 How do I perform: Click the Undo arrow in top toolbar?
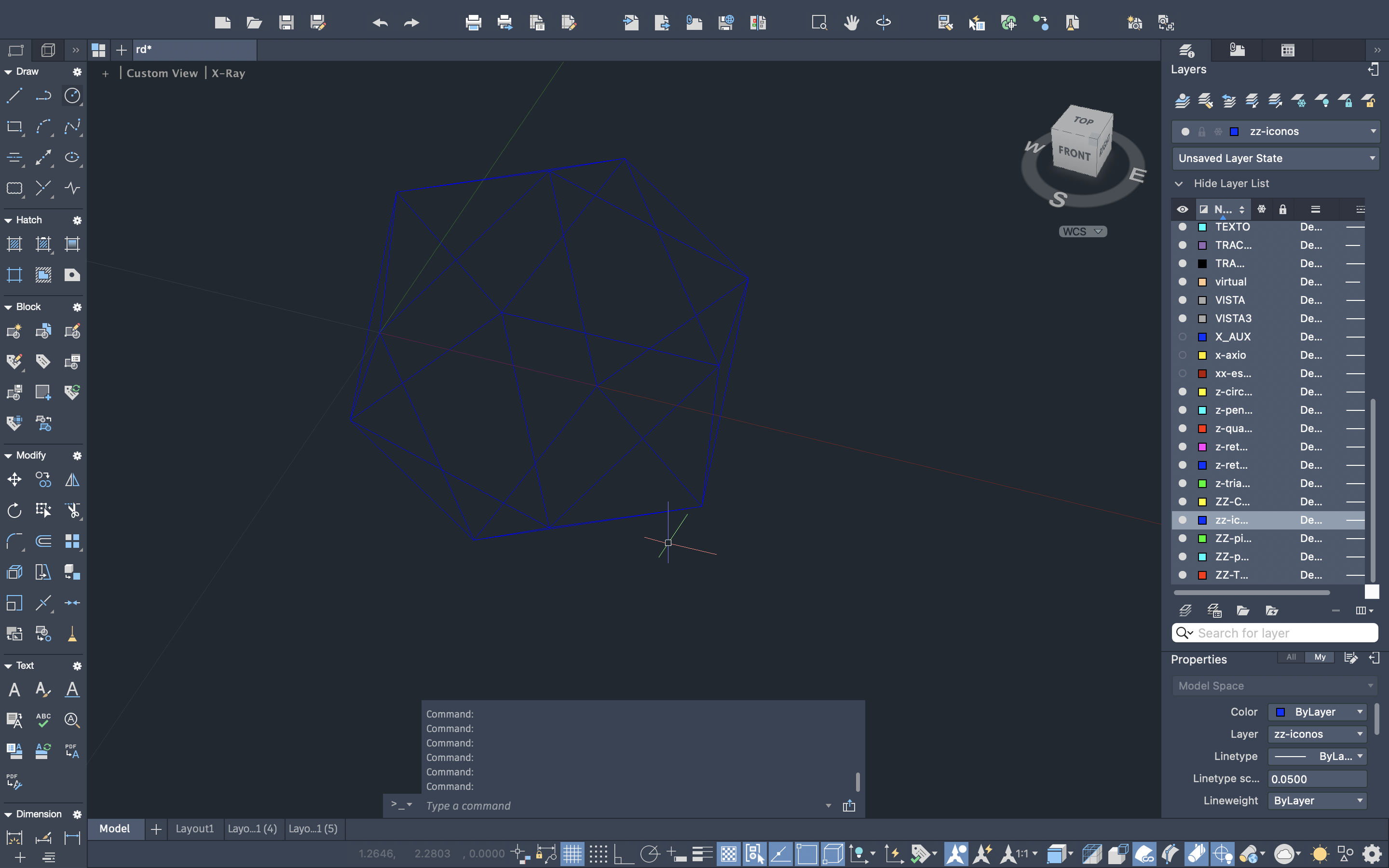point(380,23)
